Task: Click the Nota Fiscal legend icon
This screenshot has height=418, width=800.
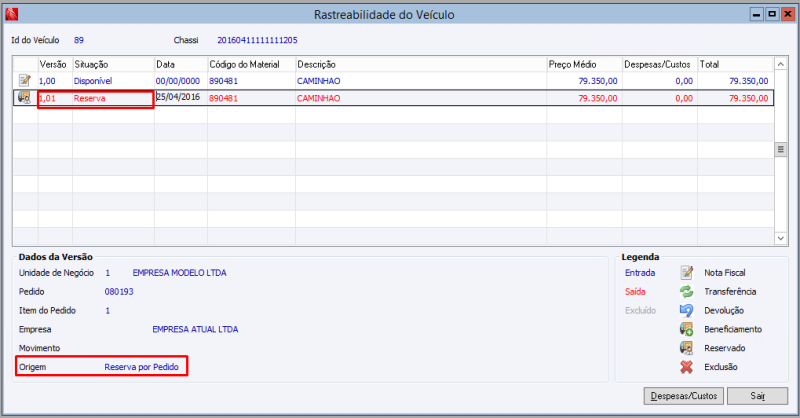Action: pos(687,273)
